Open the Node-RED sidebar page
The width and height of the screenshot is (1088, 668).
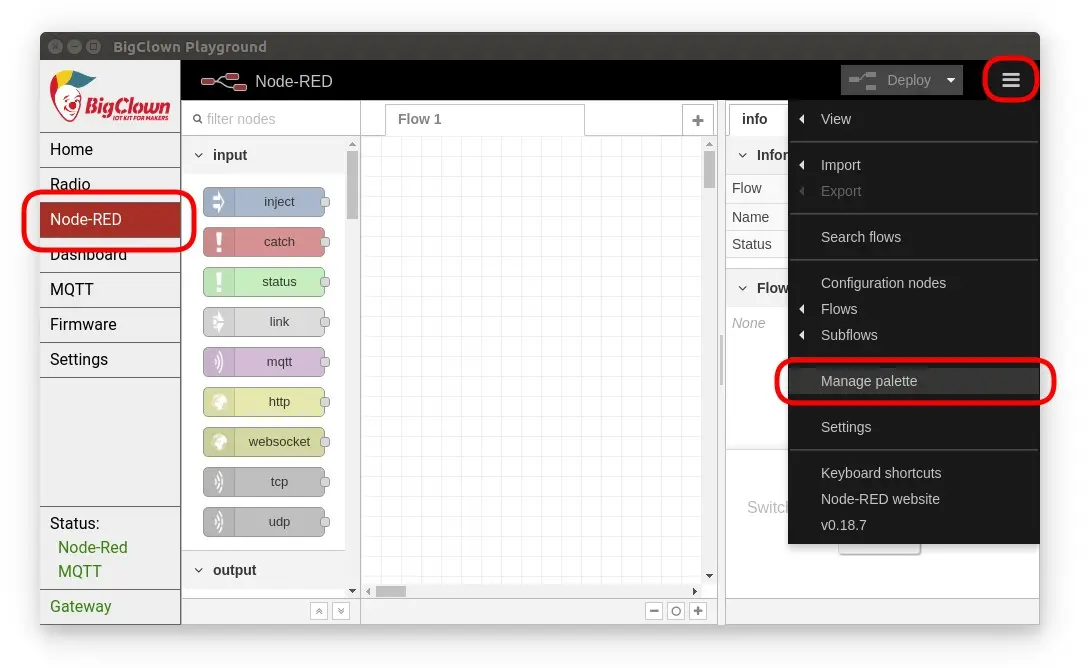pyautogui.click(x=110, y=220)
